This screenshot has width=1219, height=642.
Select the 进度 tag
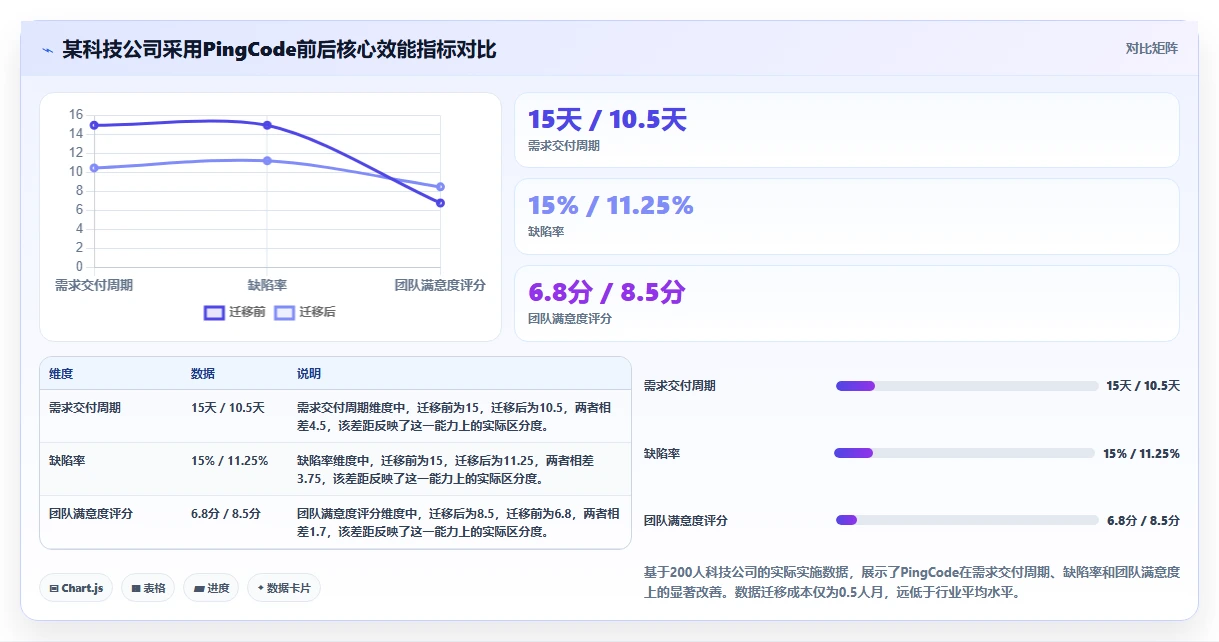coord(211,588)
